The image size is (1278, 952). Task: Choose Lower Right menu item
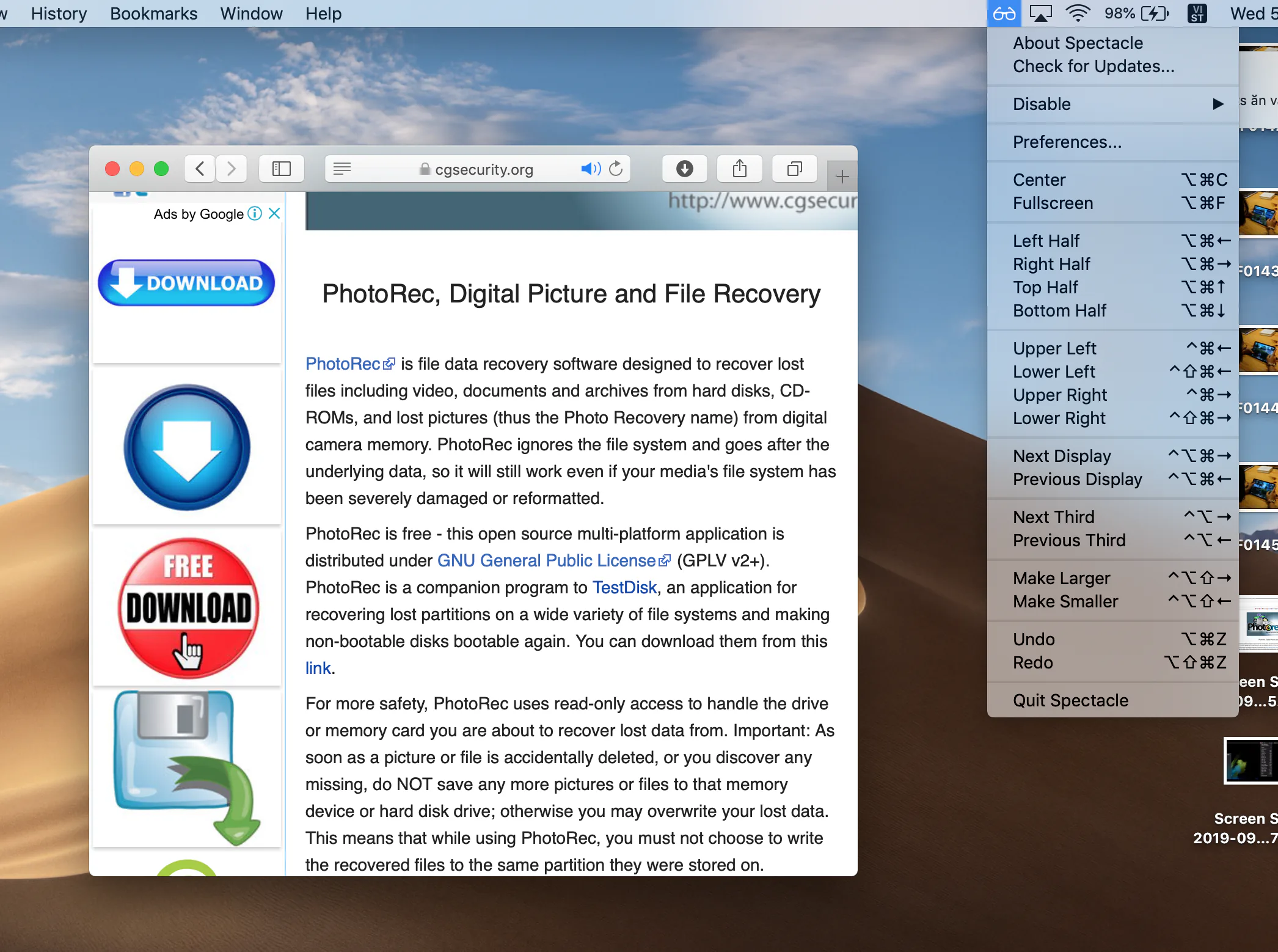(1113, 418)
